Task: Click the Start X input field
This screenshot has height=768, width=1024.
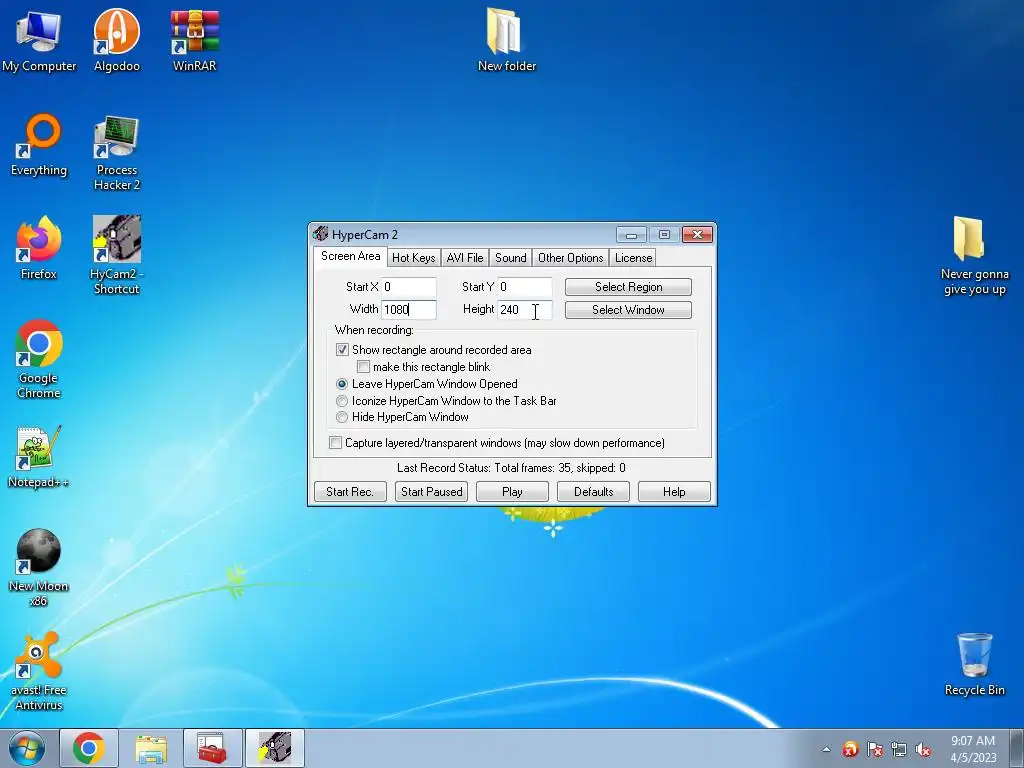Action: (x=409, y=287)
